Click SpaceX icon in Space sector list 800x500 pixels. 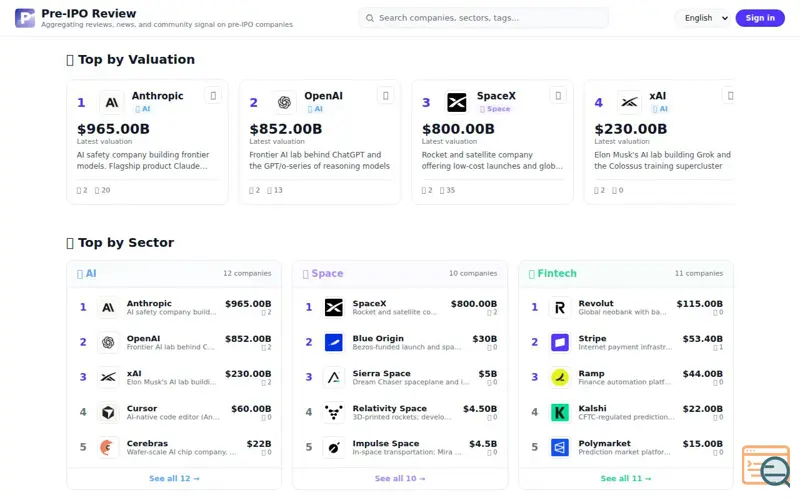[x=334, y=307]
